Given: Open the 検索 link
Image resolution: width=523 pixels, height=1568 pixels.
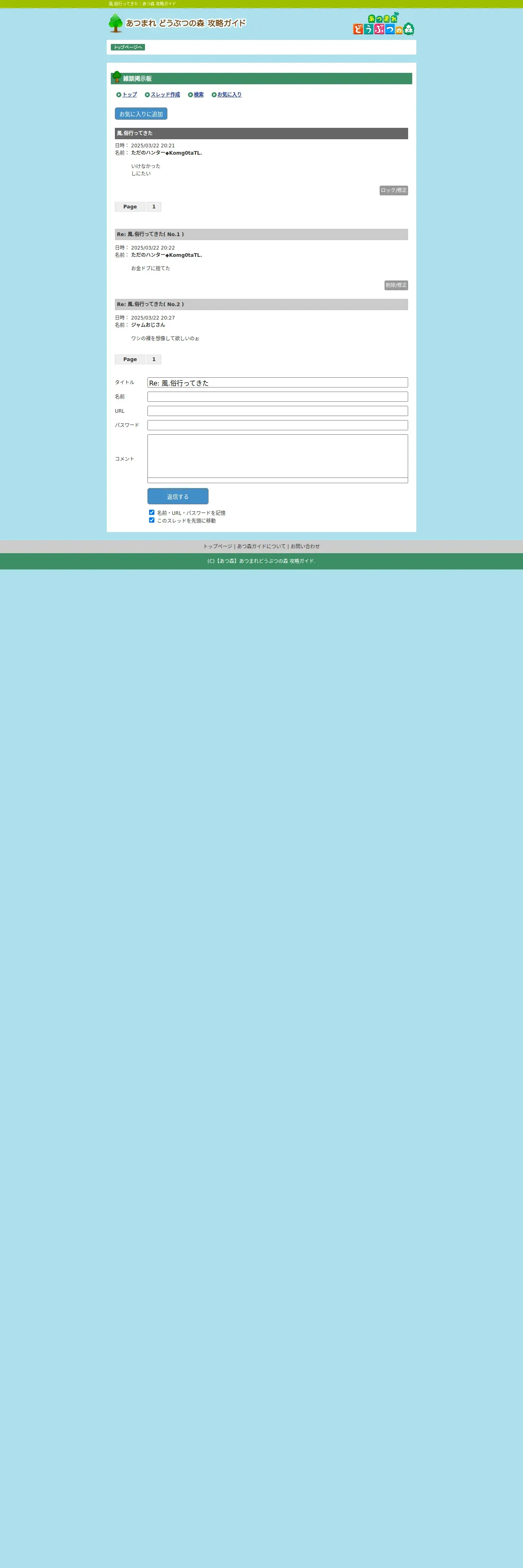Looking at the screenshot, I should point(198,95).
